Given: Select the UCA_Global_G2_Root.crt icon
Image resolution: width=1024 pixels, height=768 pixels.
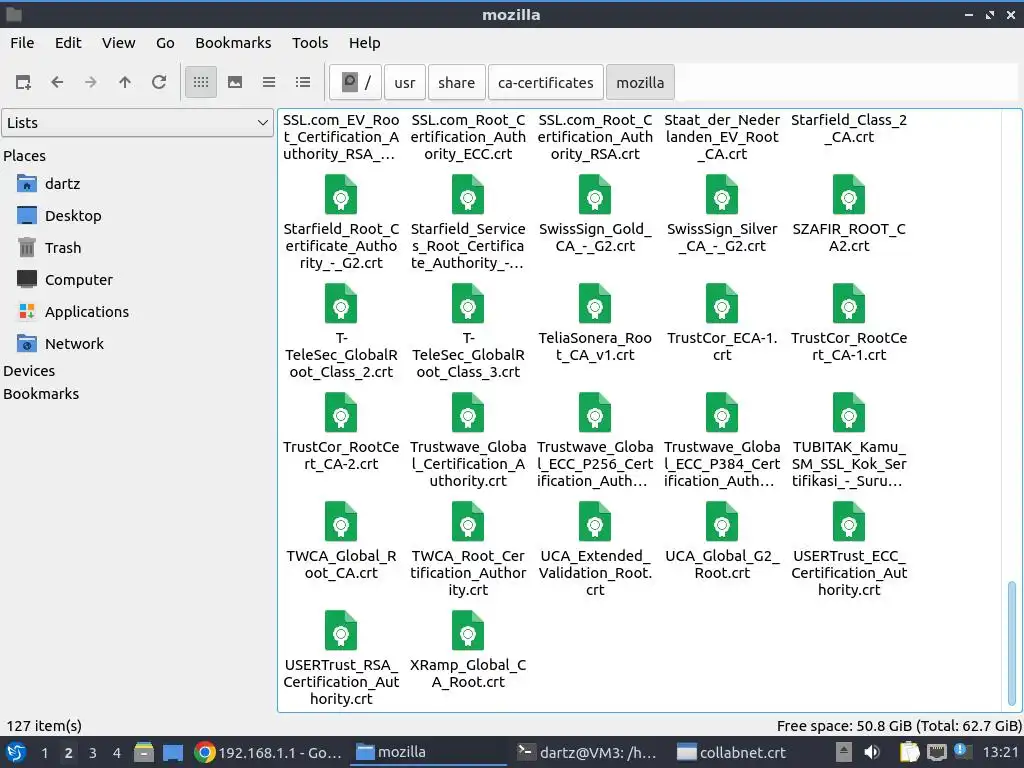Looking at the screenshot, I should click(x=722, y=522).
